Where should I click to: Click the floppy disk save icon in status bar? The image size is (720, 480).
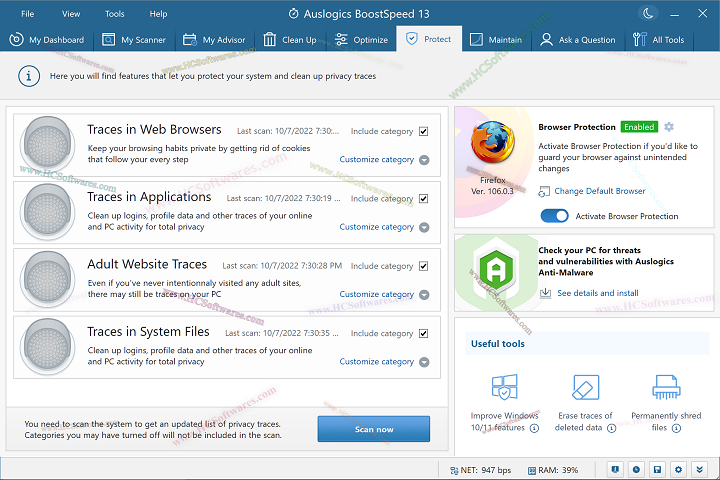tap(656, 469)
